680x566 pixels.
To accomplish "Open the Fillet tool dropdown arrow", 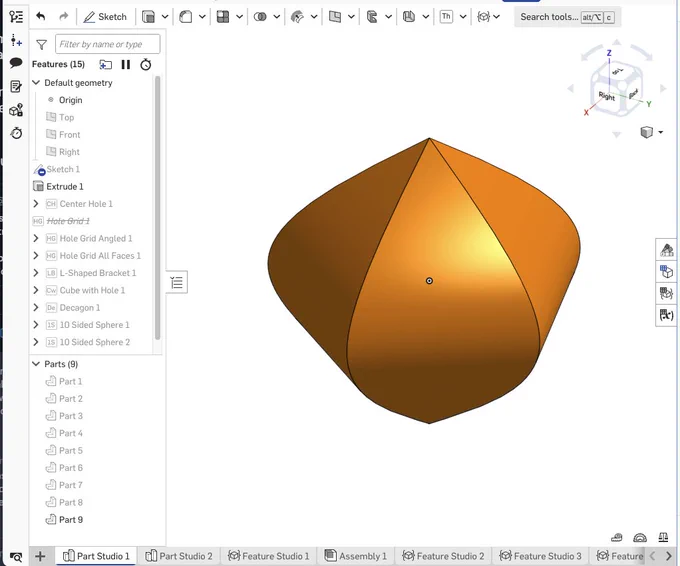I will click(x=203, y=17).
